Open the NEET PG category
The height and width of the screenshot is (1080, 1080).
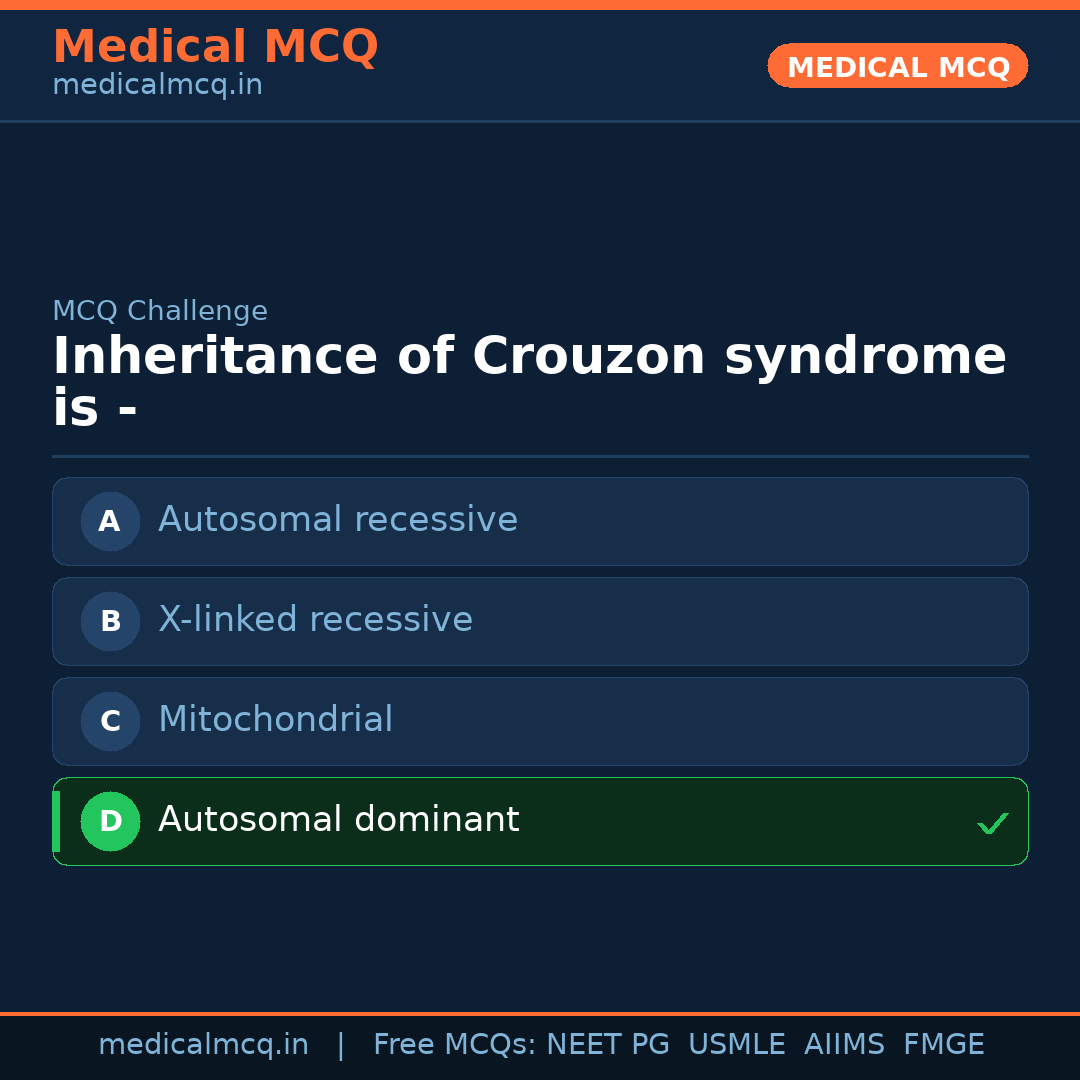[x=607, y=1044]
